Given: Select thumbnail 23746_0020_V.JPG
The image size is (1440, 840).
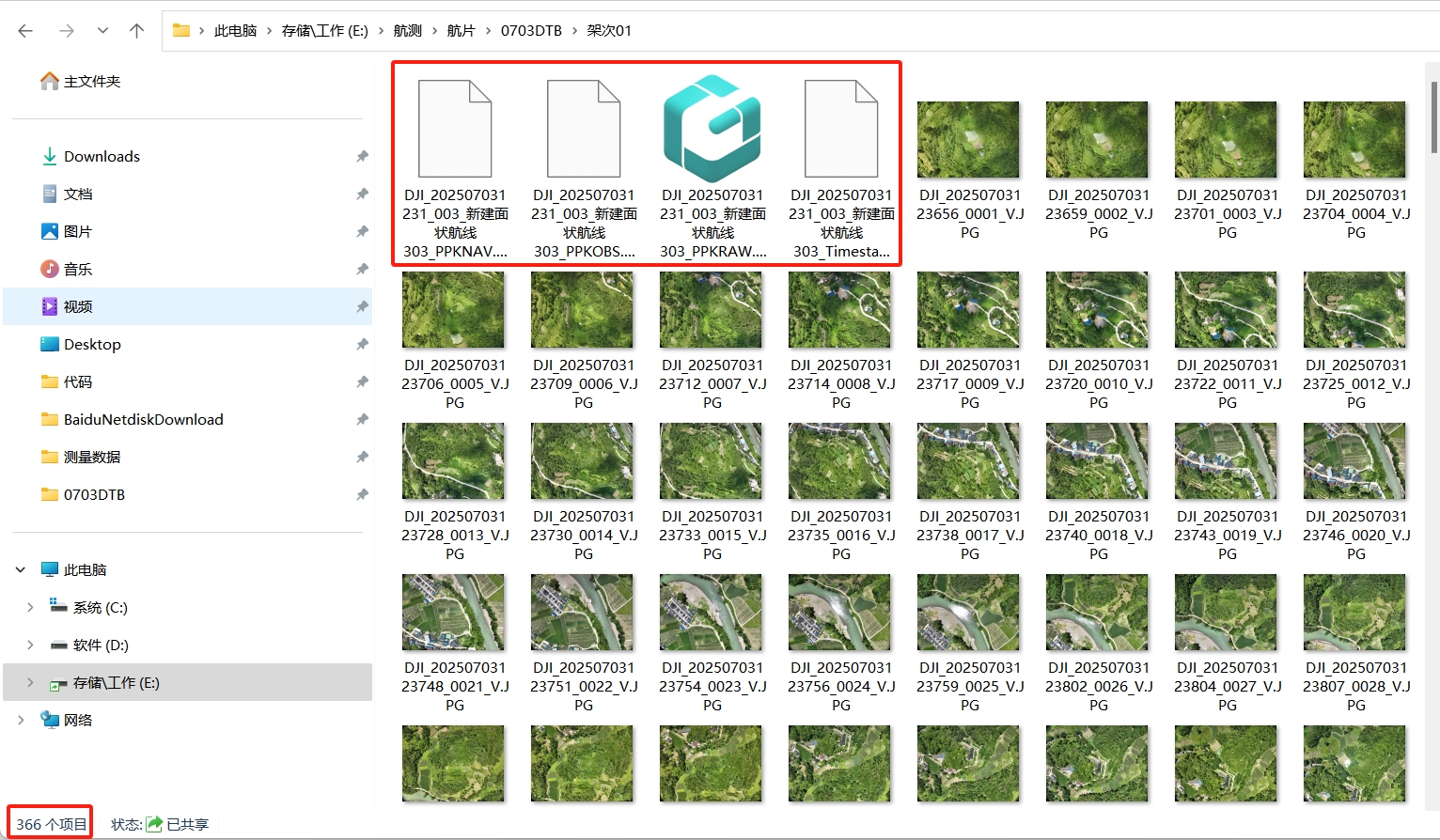Looking at the screenshot, I should (x=1355, y=461).
